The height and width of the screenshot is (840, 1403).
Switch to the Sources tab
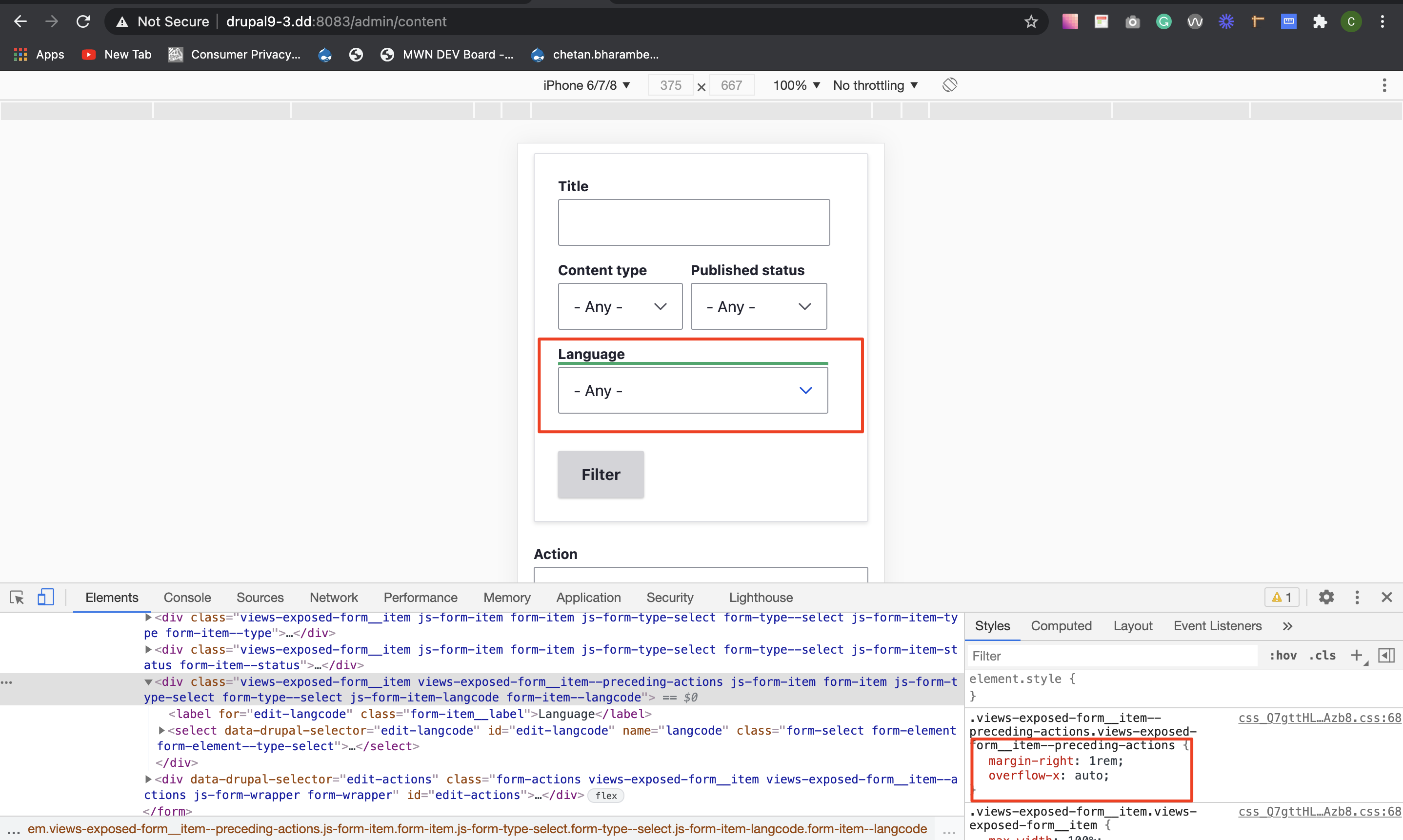click(x=260, y=597)
